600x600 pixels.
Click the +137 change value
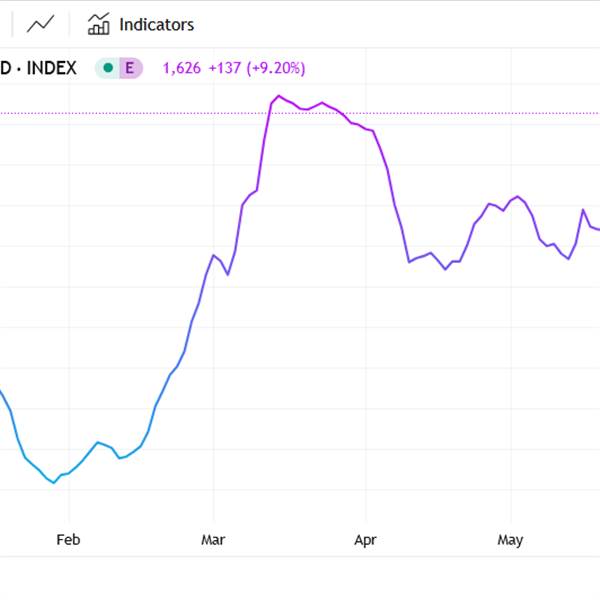225,68
